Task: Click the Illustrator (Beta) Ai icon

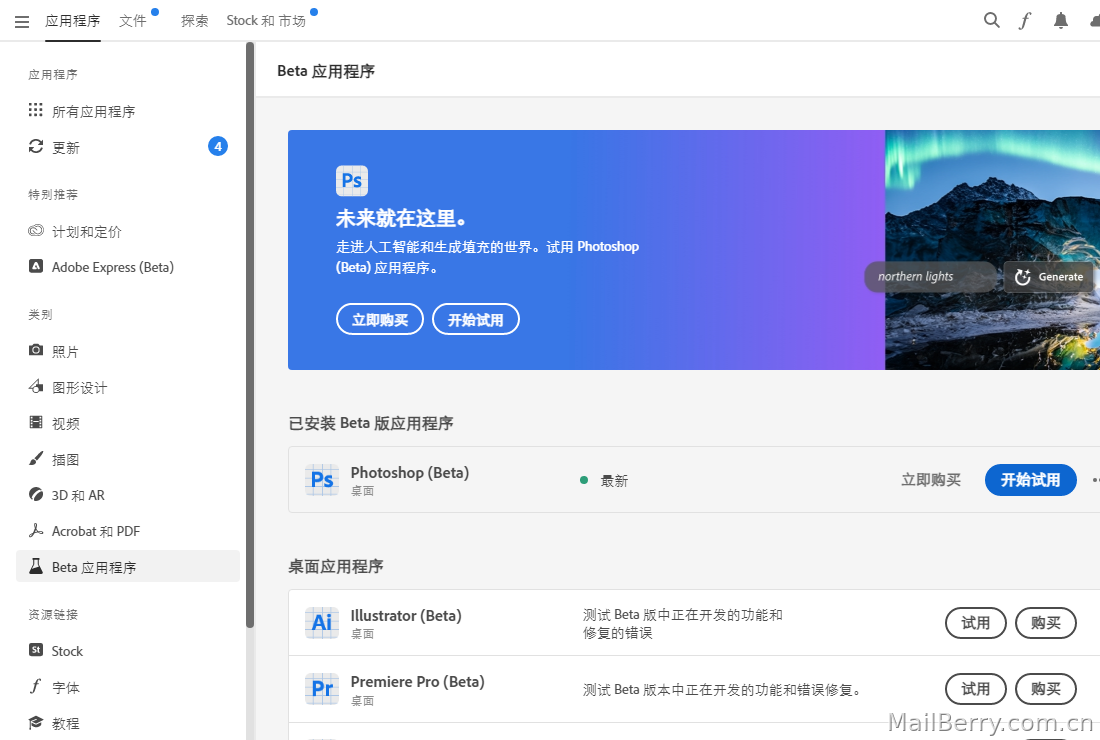Action: (x=322, y=623)
